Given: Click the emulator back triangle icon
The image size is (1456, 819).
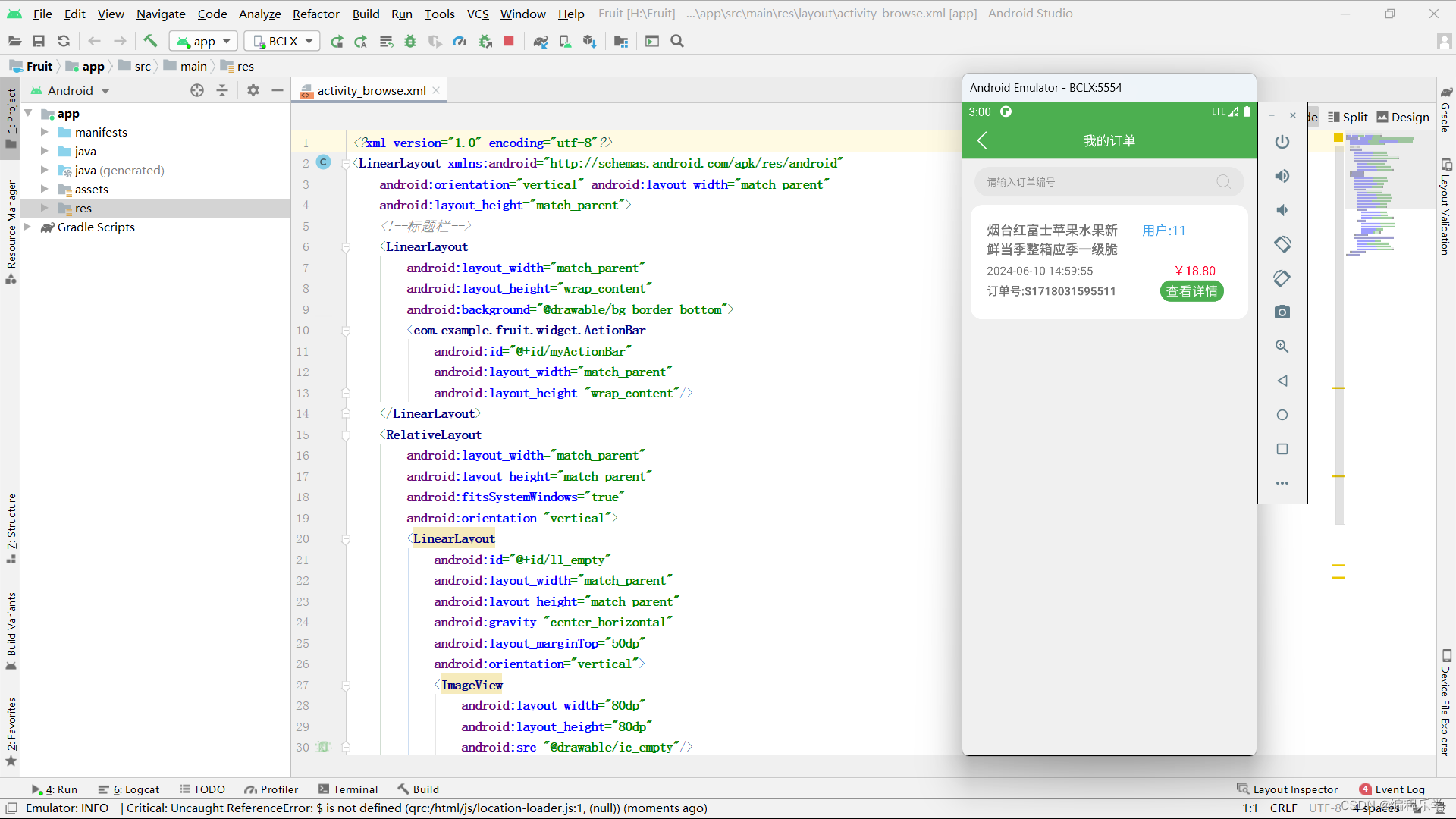Looking at the screenshot, I should (x=1282, y=381).
